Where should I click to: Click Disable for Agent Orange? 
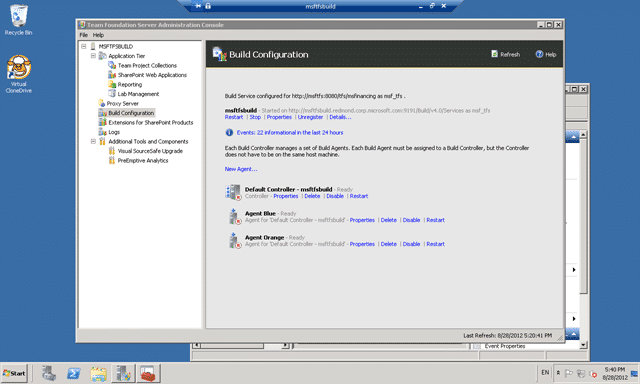click(x=411, y=244)
